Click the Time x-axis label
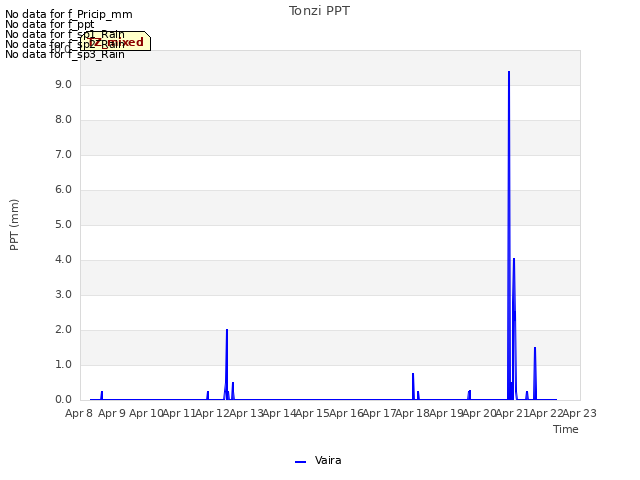This screenshot has height=480, width=640. click(566, 429)
